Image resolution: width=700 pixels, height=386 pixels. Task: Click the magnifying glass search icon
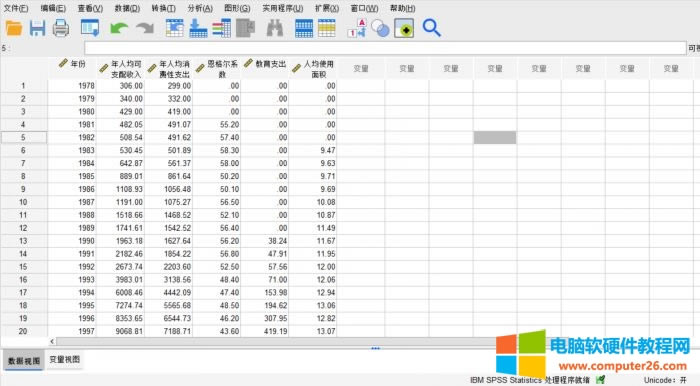pos(431,28)
